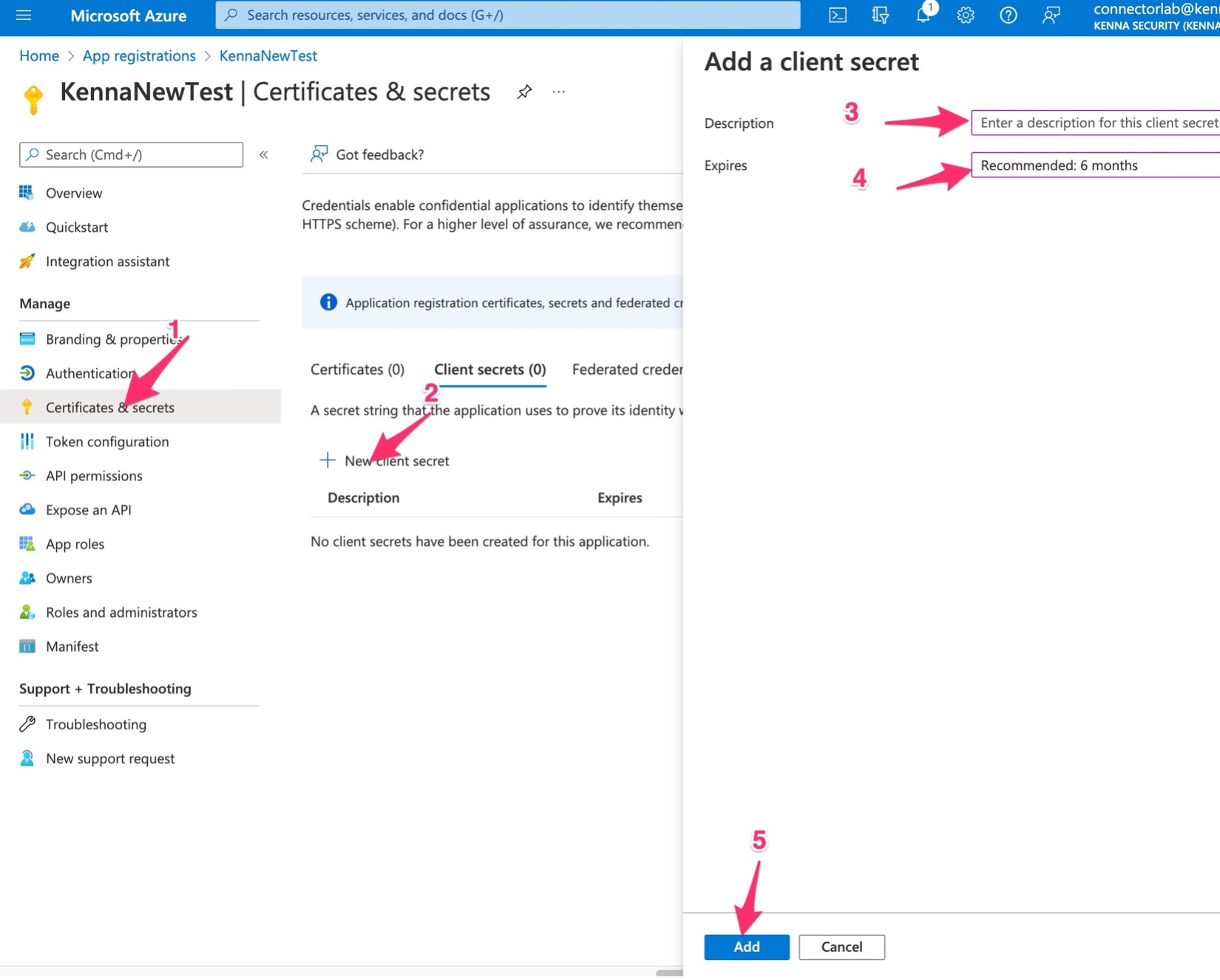
Task: Open the top-bar Feedback icon
Action: 1051,15
